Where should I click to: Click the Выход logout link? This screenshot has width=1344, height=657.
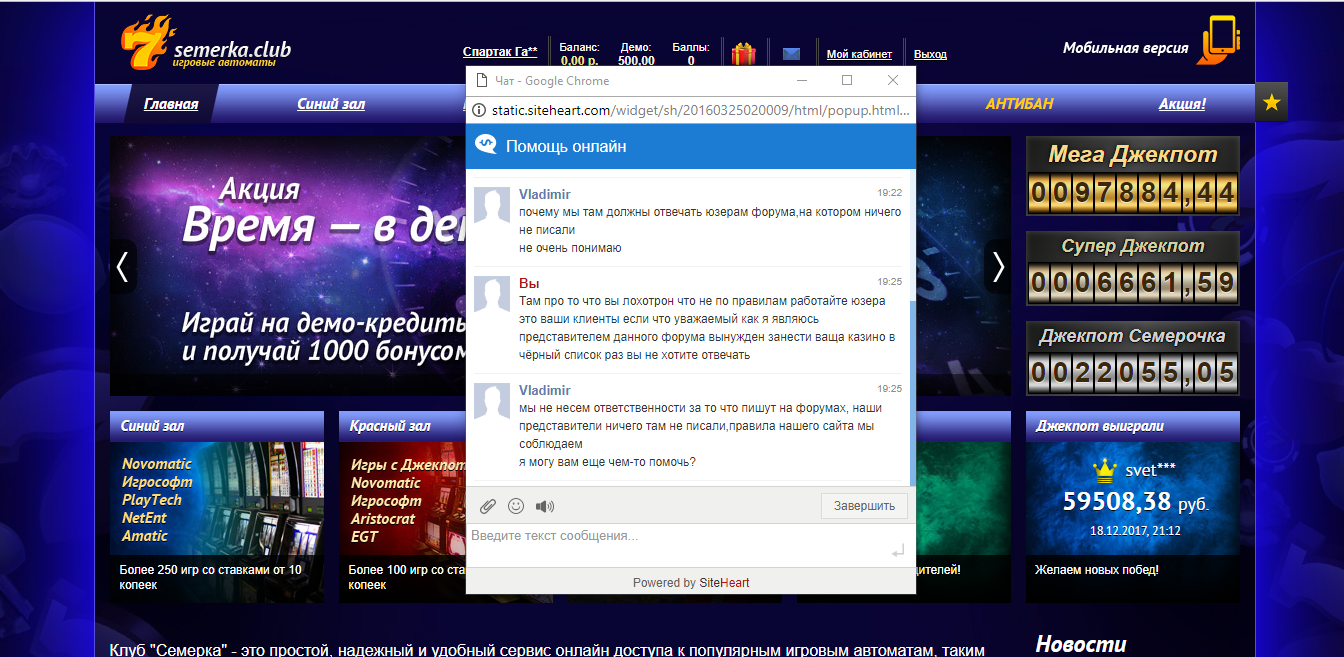coord(930,54)
